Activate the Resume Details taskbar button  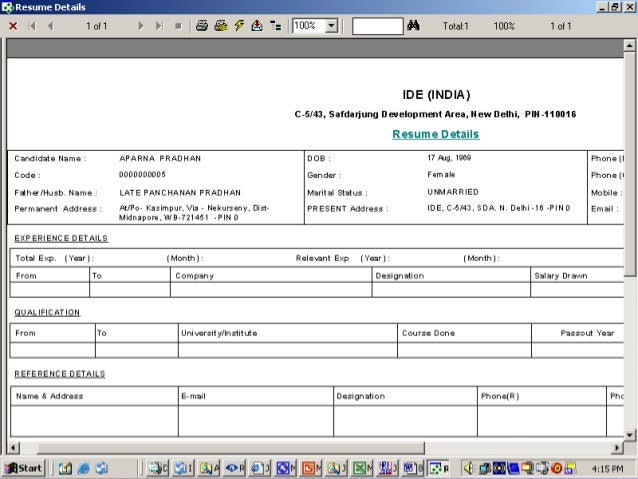click(x=438, y=469)
